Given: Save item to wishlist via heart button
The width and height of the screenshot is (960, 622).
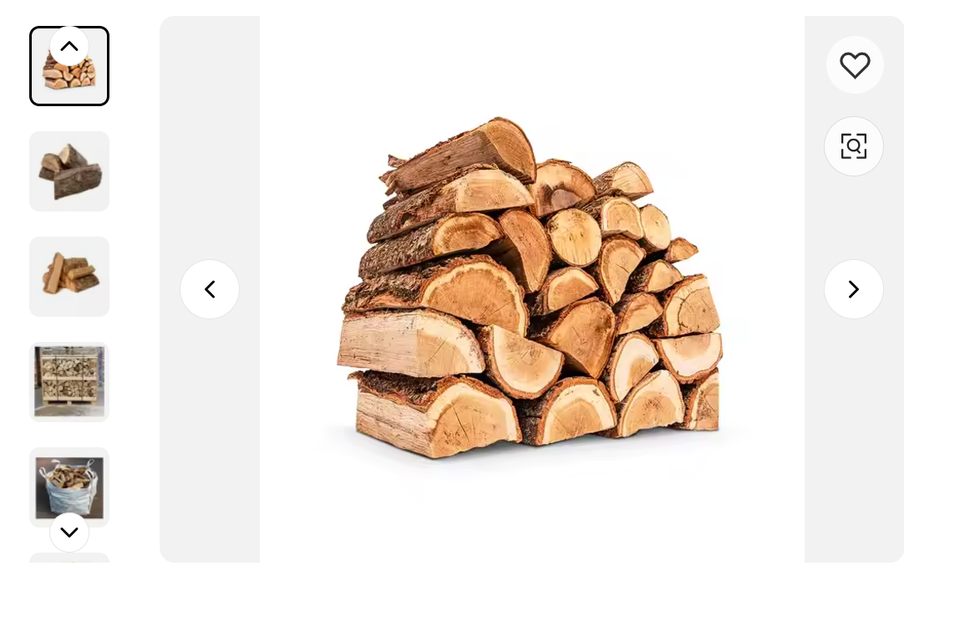Looking at the screenshot, I should pyautogui.click(x=854, y=65).
